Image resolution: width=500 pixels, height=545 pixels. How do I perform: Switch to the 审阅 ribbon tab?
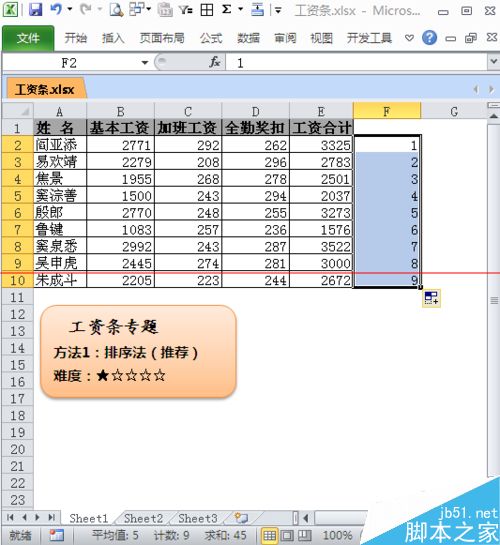point(285,38)
